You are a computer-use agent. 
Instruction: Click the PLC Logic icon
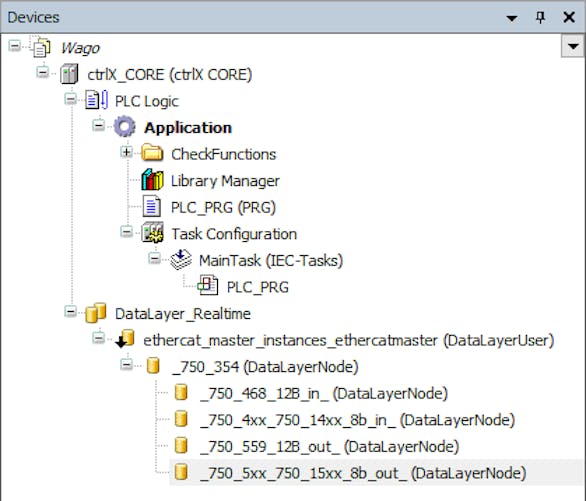(97, 100)
